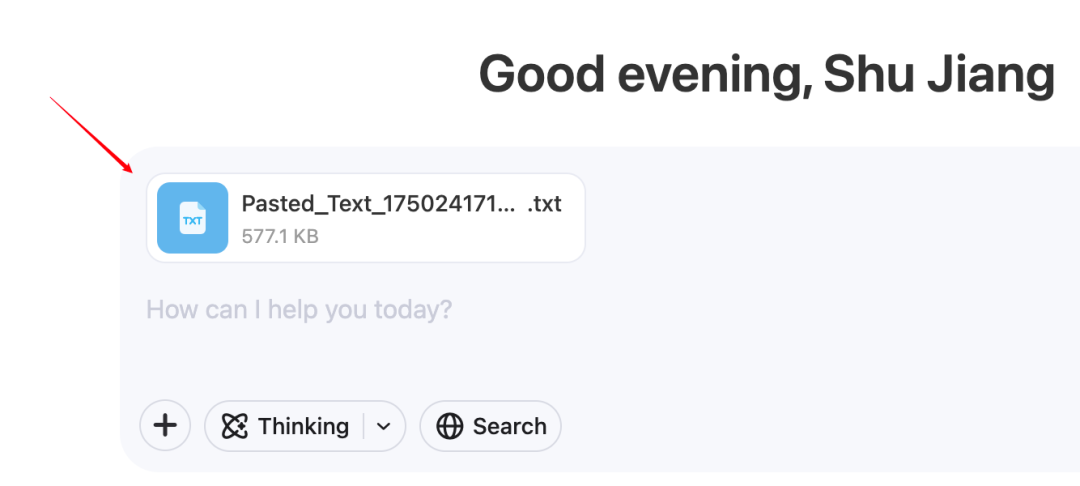The image size is (1080, 486).
Task: Click empty space right of the Search button
Action: click(800, 427)
